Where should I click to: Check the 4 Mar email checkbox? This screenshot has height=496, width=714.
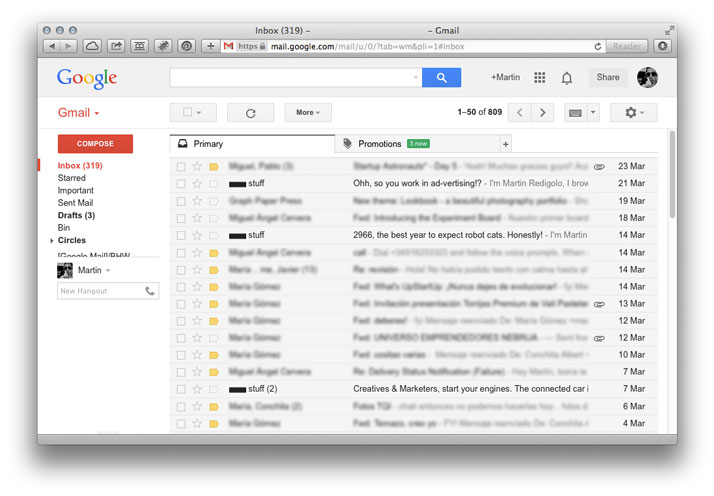coord(181,424)
